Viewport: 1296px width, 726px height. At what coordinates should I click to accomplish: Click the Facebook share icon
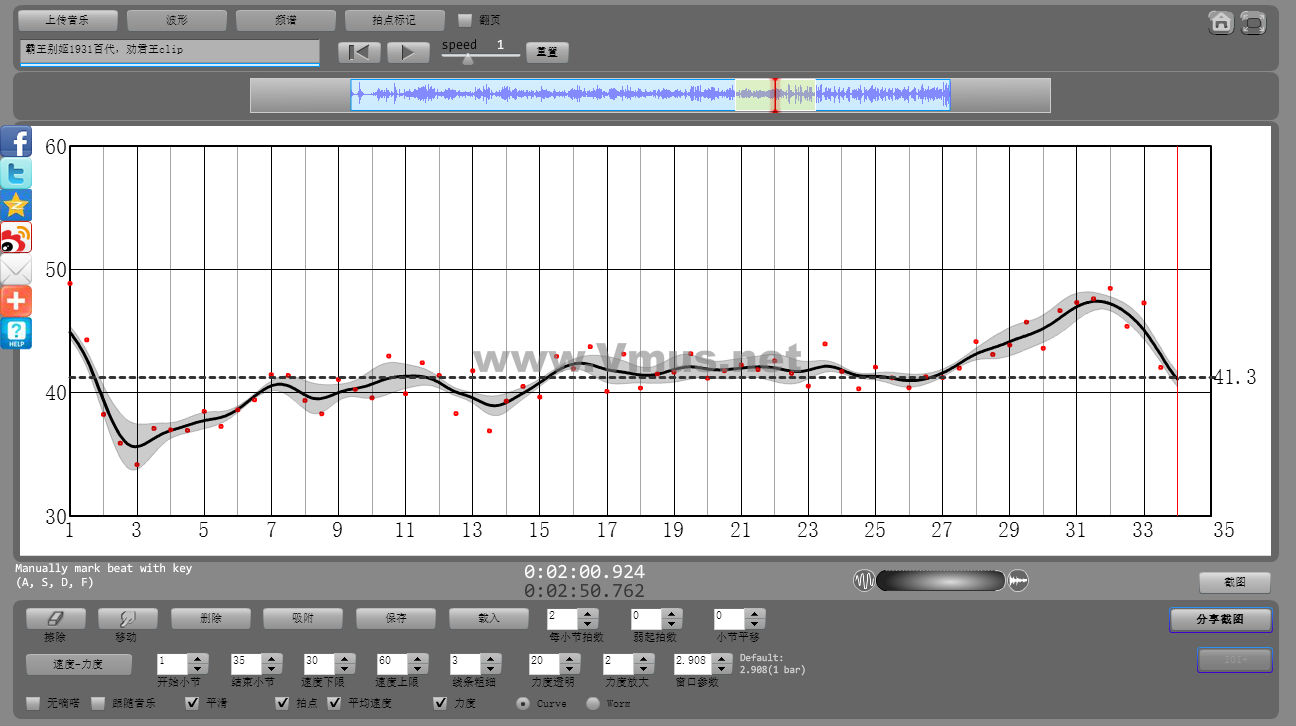(x=16, y=141)
